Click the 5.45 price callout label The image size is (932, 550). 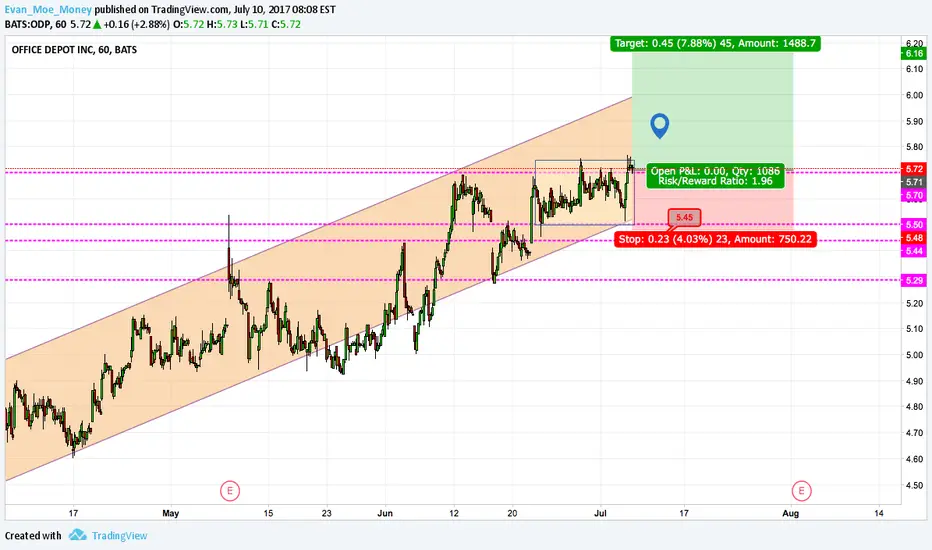coord(684,218)
